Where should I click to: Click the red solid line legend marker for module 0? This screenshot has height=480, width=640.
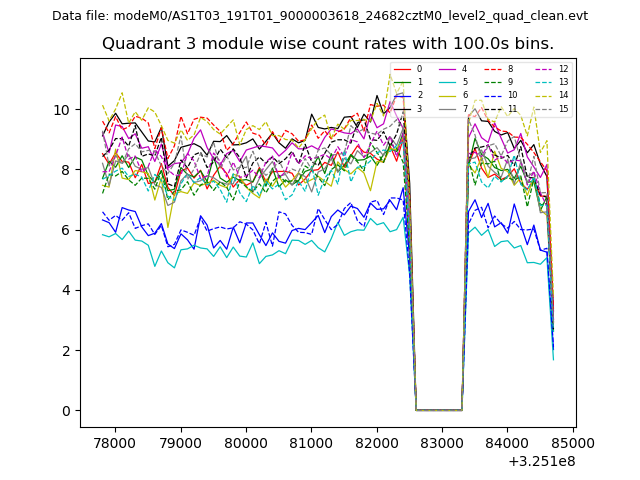click(402, 69)
